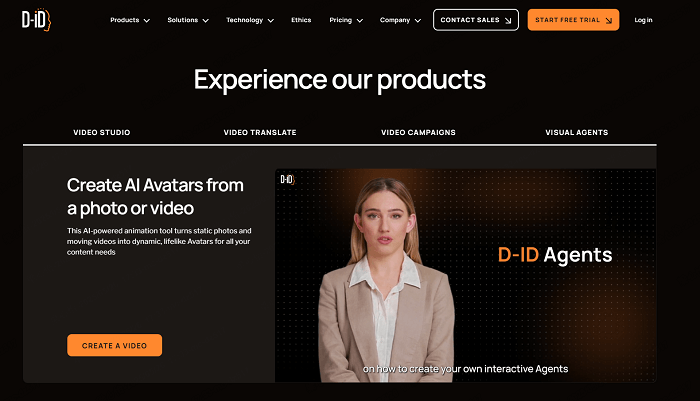Click the D-ID logo in header
The height and width of the screenshot is (401, 700).
coord(37,20)
